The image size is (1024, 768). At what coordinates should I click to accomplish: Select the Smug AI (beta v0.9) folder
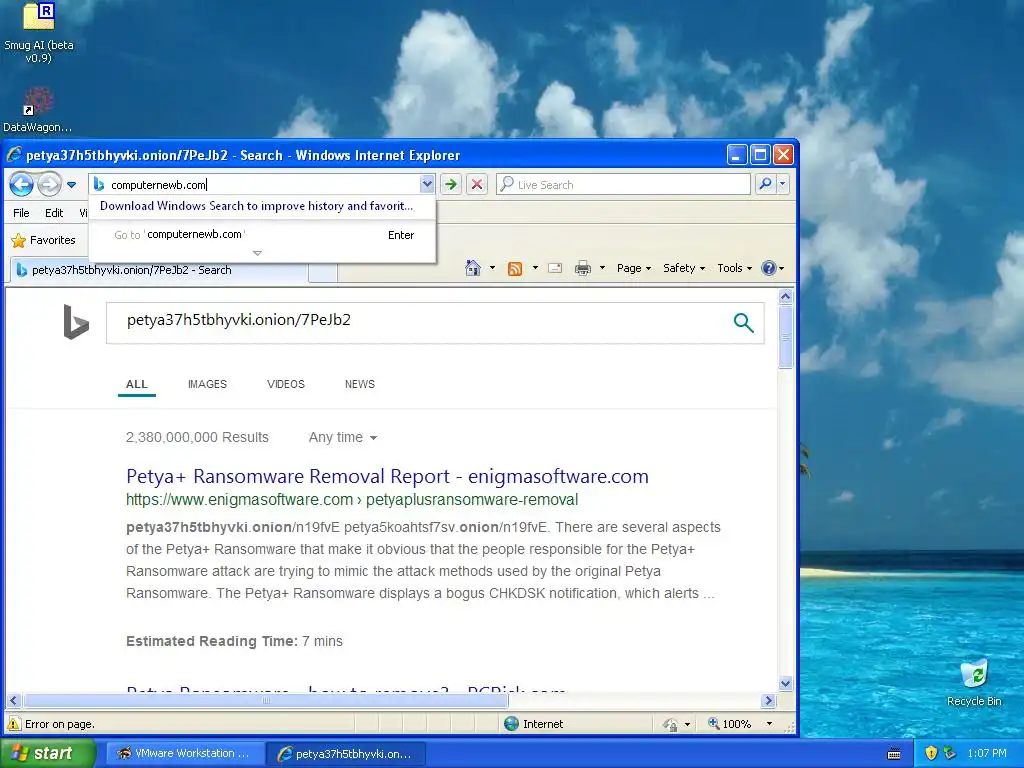pyautogui.click(x=39, y=31)
